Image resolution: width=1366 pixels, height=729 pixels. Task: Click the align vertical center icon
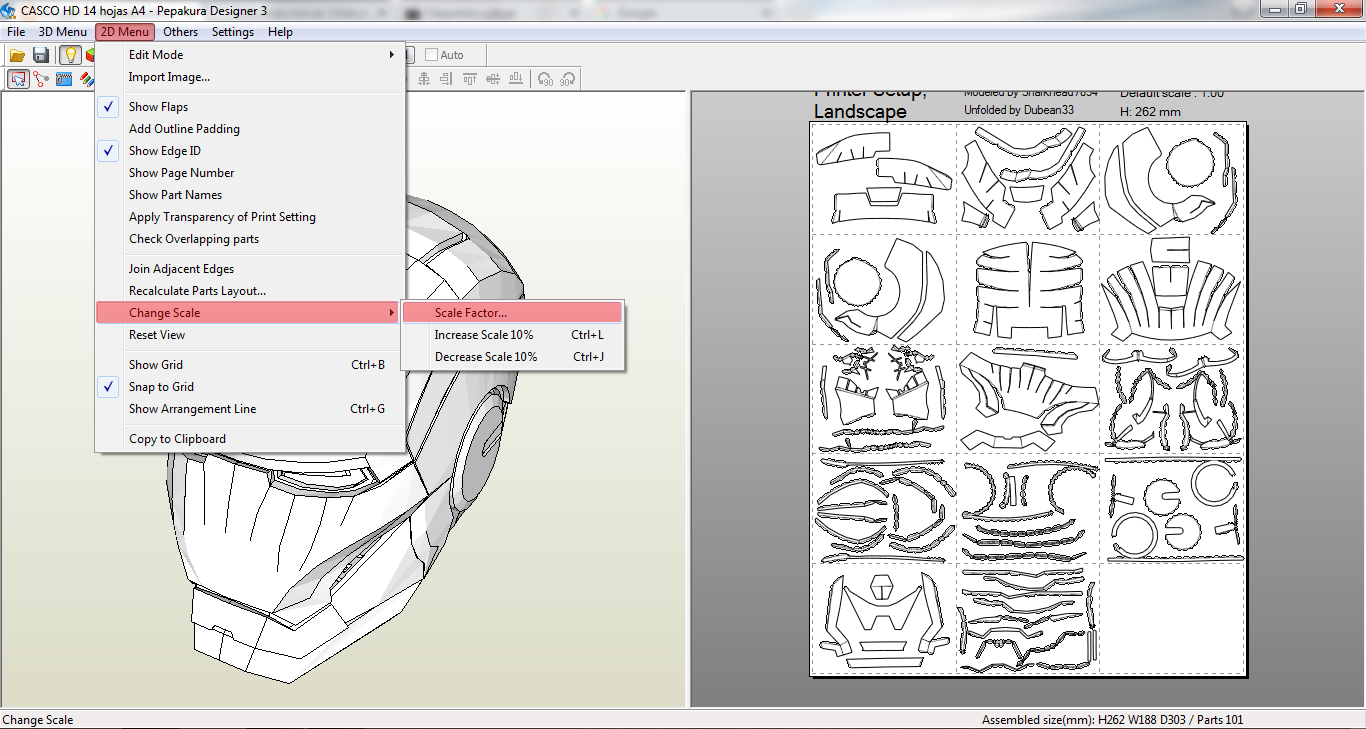click(493, 79)
